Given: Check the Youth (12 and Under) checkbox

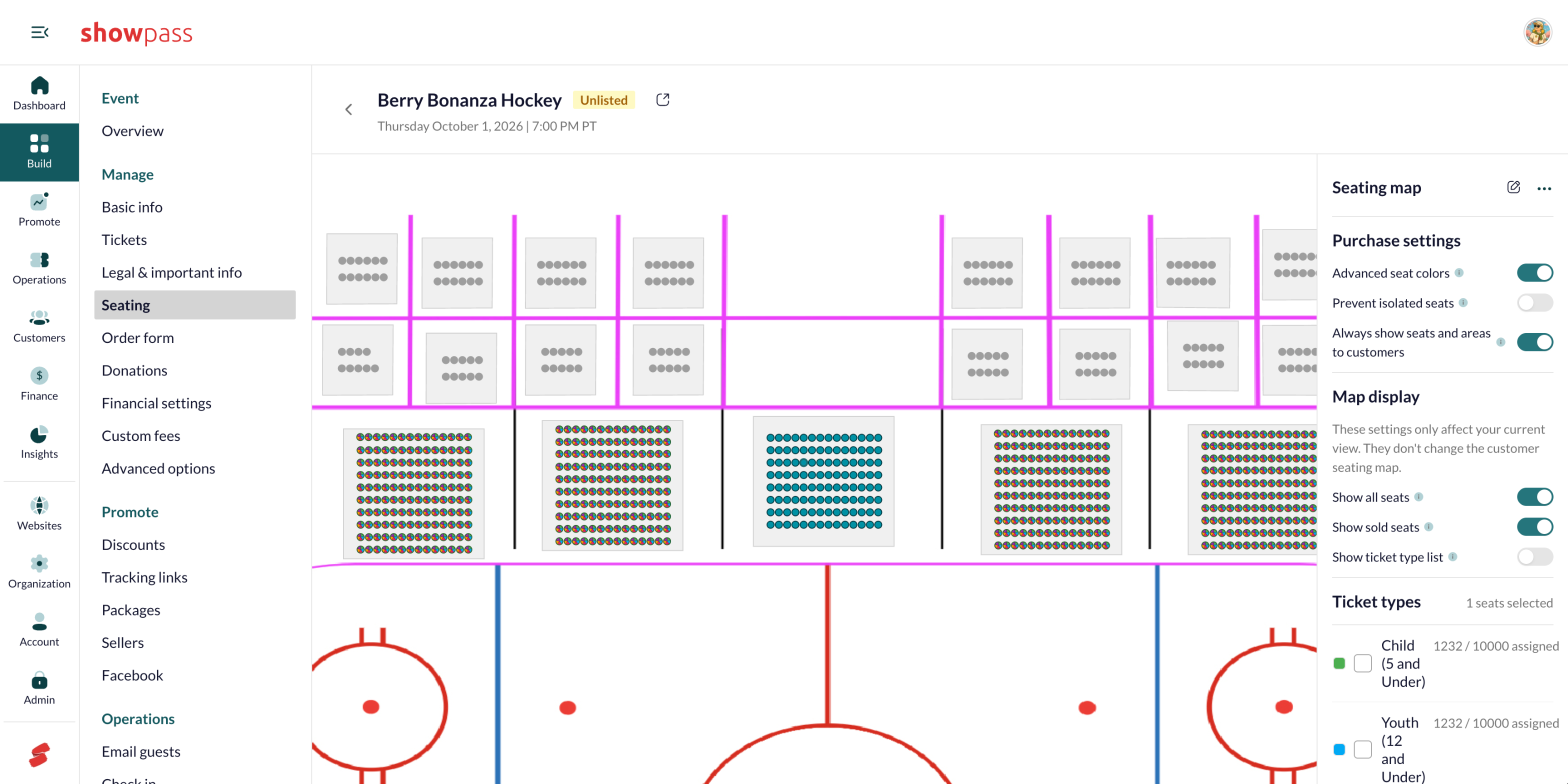Looking at the screenshot, I should coord(1363,749).
